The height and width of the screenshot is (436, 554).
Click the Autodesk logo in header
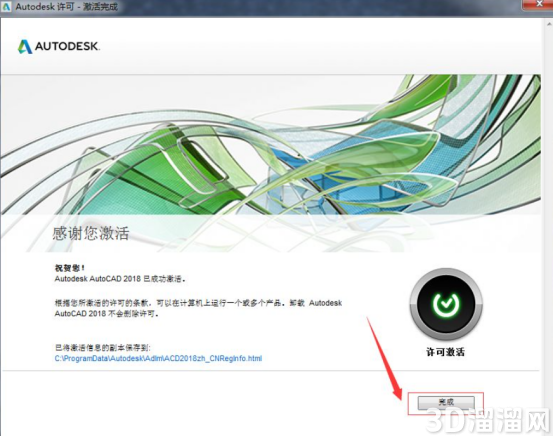coord(59,46)
